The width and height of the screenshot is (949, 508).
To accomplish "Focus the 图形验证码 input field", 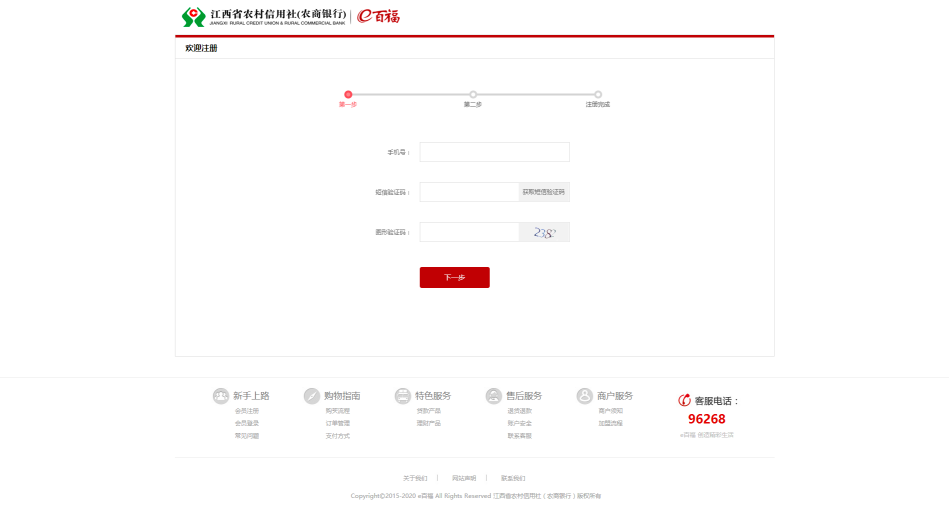I will click(469, 232).
